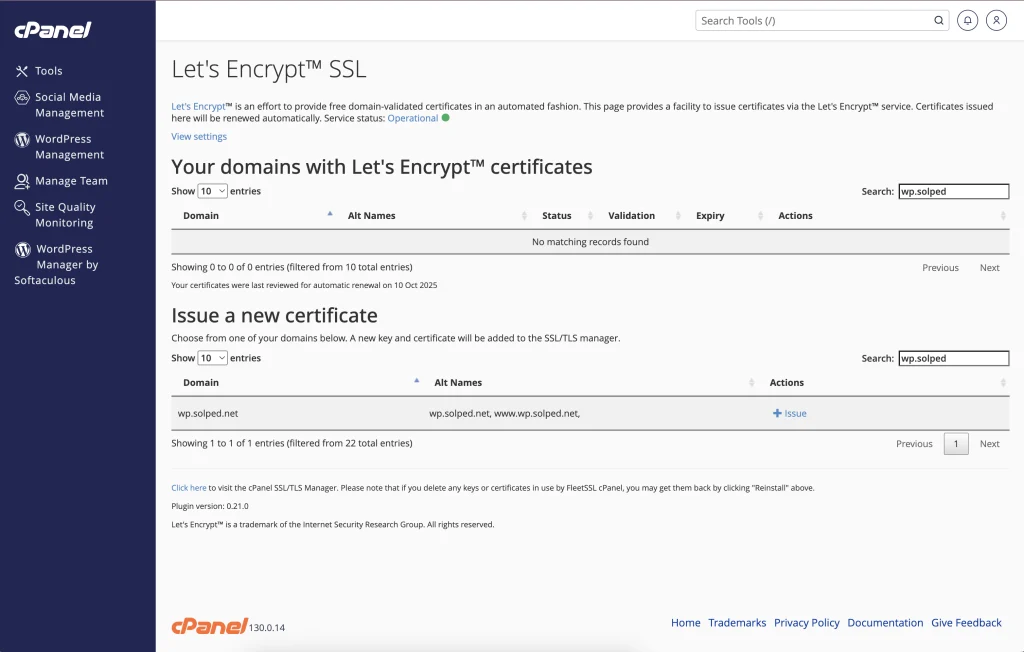Click Next in new certificate pagination
The image size is (1024, 652).
989,444
